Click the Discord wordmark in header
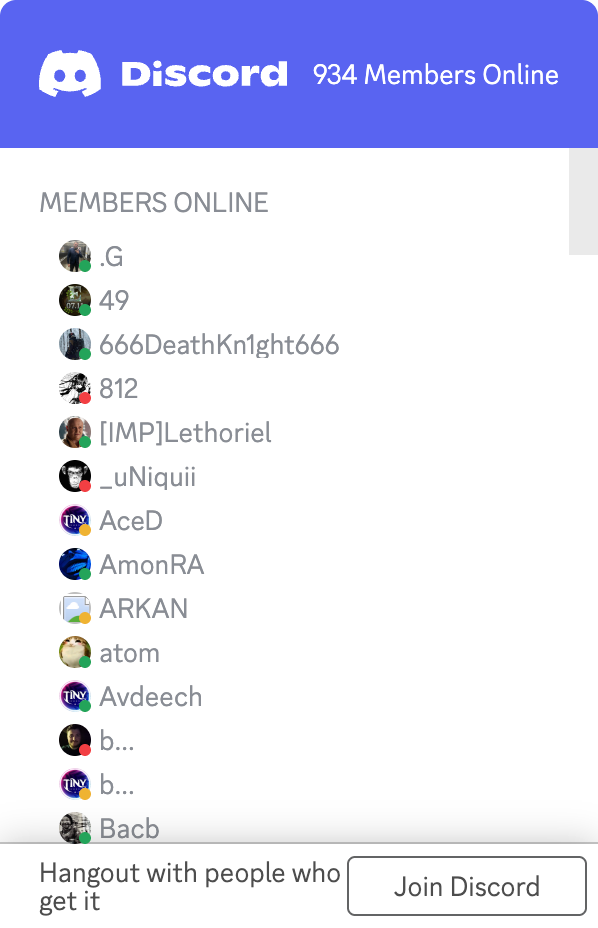Viewport: 598px width, 928px height. (204, 74)
